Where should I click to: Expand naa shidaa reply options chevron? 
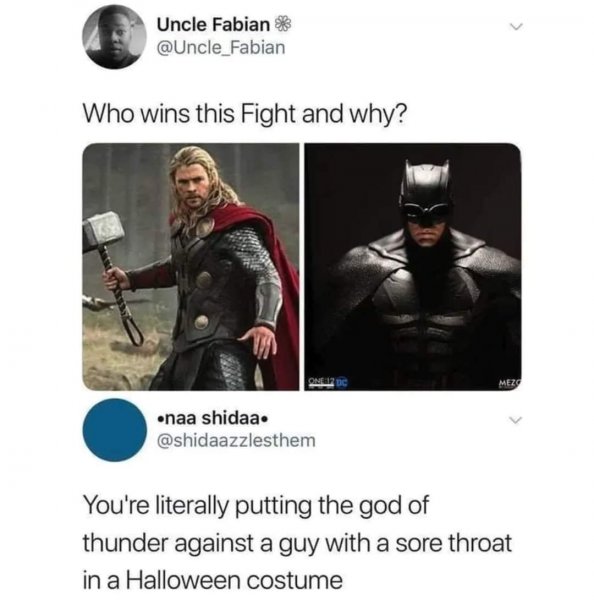click(x=515, y=420)
